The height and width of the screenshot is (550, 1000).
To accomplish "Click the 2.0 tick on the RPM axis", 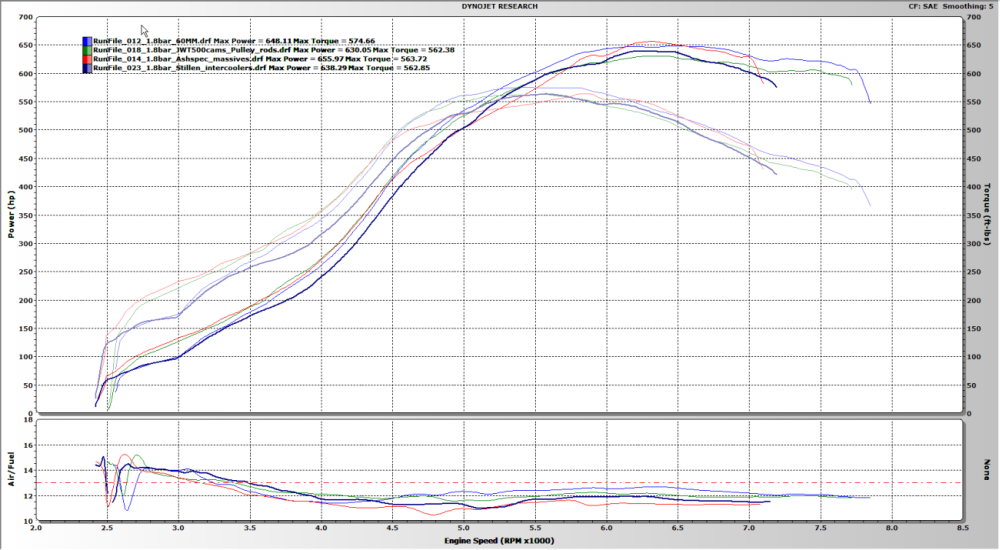I will pos(36,528).
